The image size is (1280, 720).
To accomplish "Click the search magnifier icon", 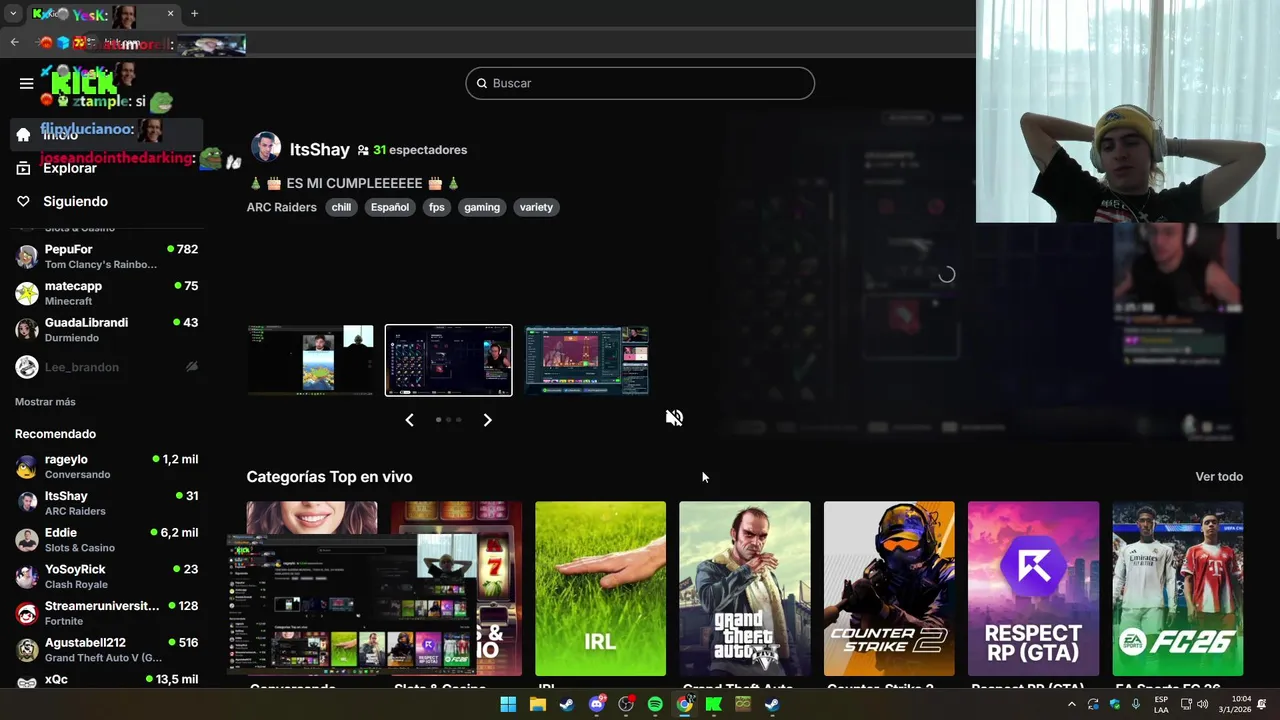I will coord(481,83).
